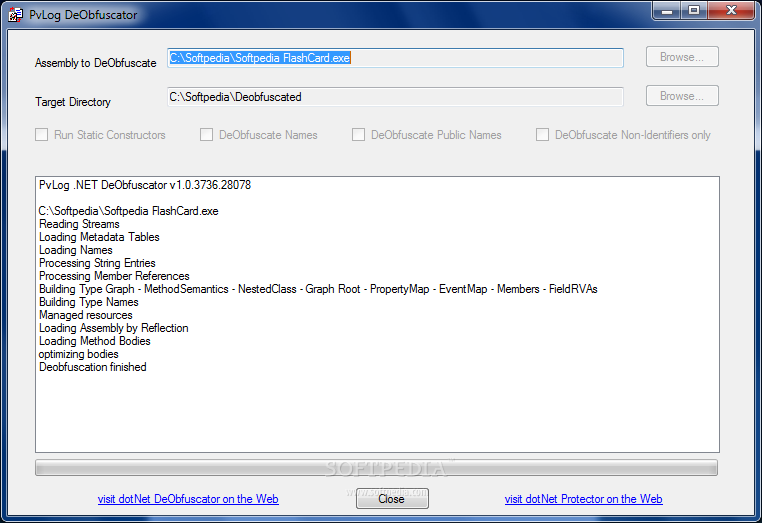Open visit dotNet DeObfuscator on the Web link
This screenshot has height=523, width=762.
tap(188, 499)
